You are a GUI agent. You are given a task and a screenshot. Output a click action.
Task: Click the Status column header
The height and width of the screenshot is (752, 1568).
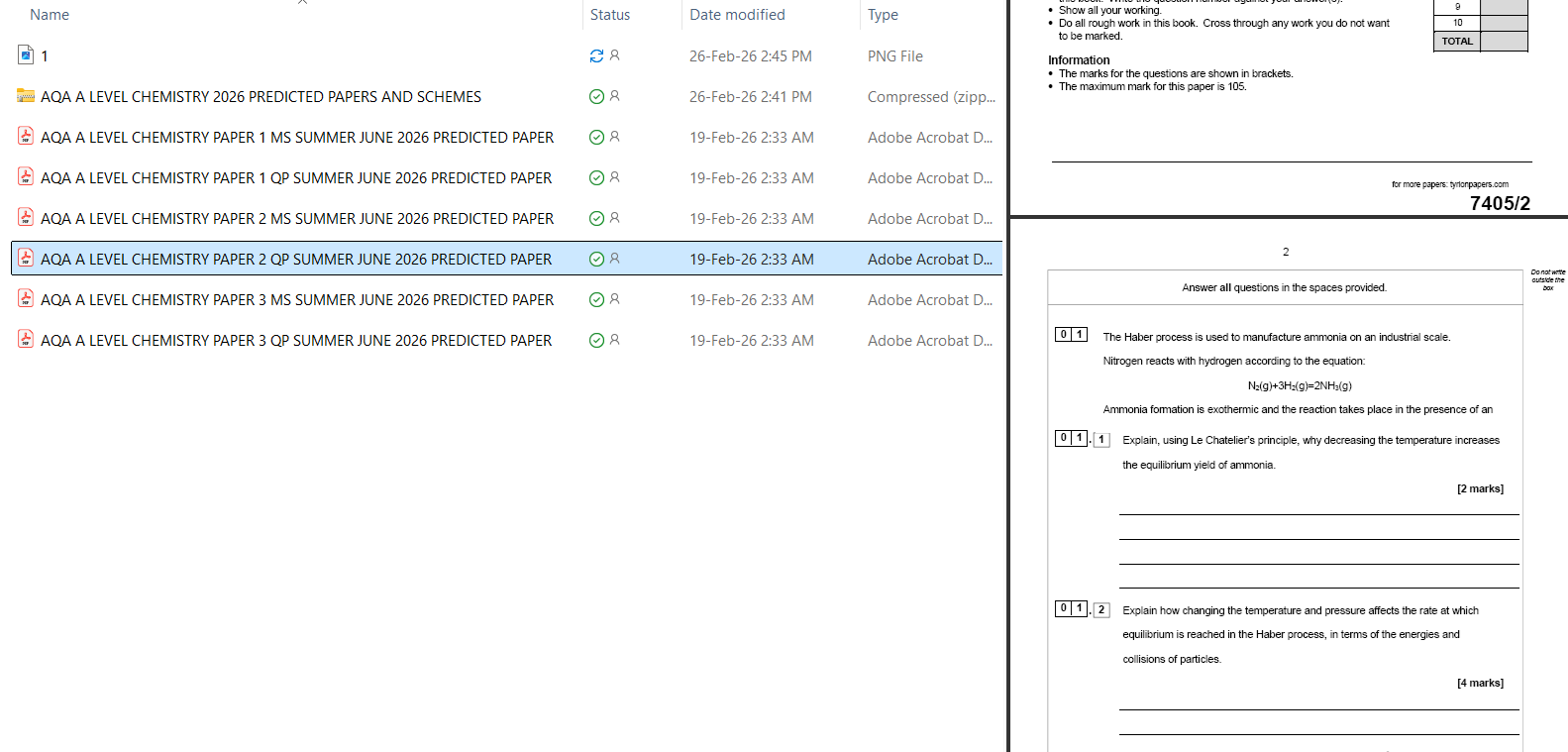[x=610, y=15]
